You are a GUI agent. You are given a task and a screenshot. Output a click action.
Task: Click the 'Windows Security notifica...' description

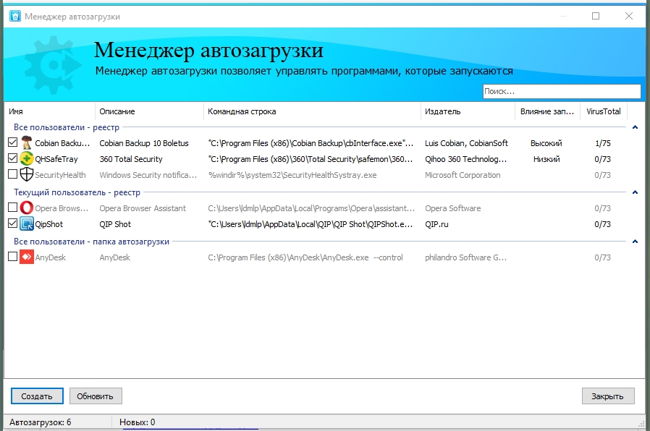pyautogui.click(x=148, y=175)
